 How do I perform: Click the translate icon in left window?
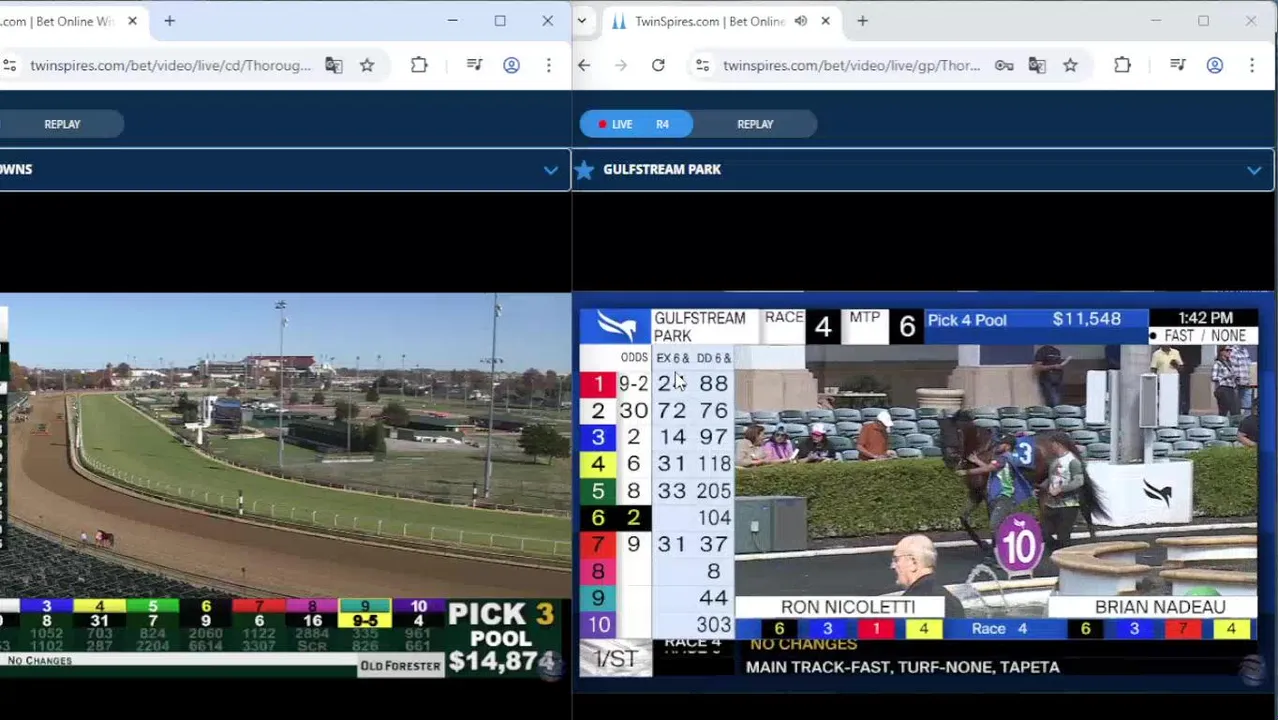(333, 65)
